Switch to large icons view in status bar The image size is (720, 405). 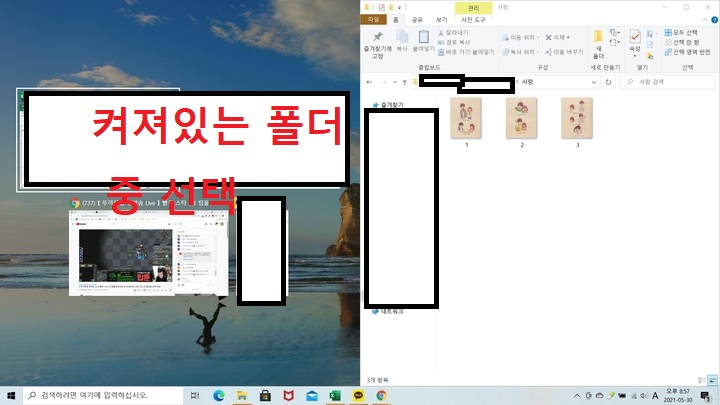(713, 380)
